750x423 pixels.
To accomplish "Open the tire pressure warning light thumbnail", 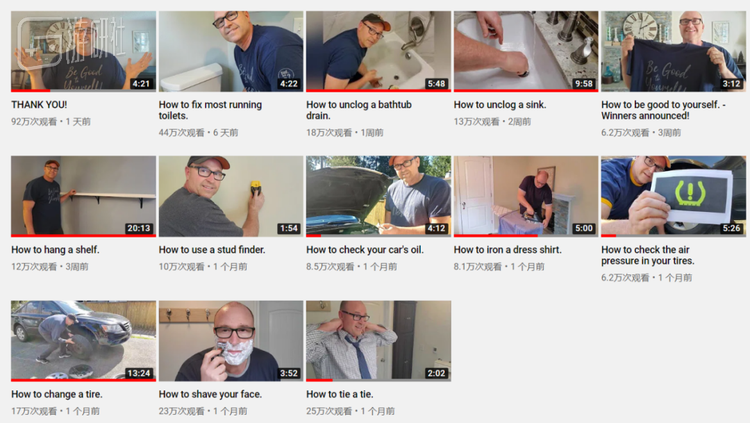I will (673, 196).
